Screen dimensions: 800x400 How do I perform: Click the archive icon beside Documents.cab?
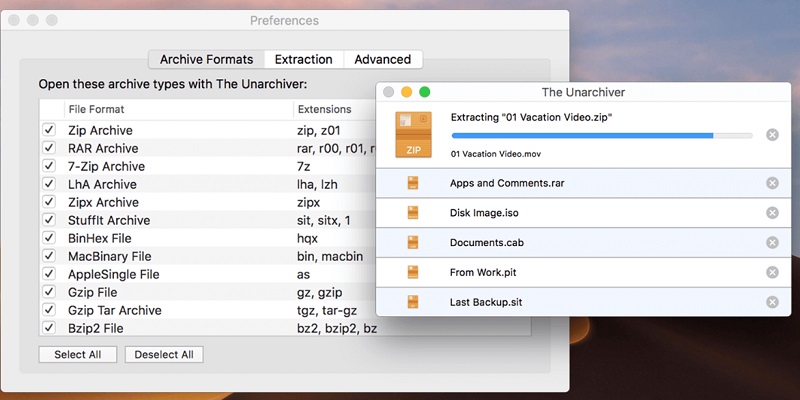413,242
